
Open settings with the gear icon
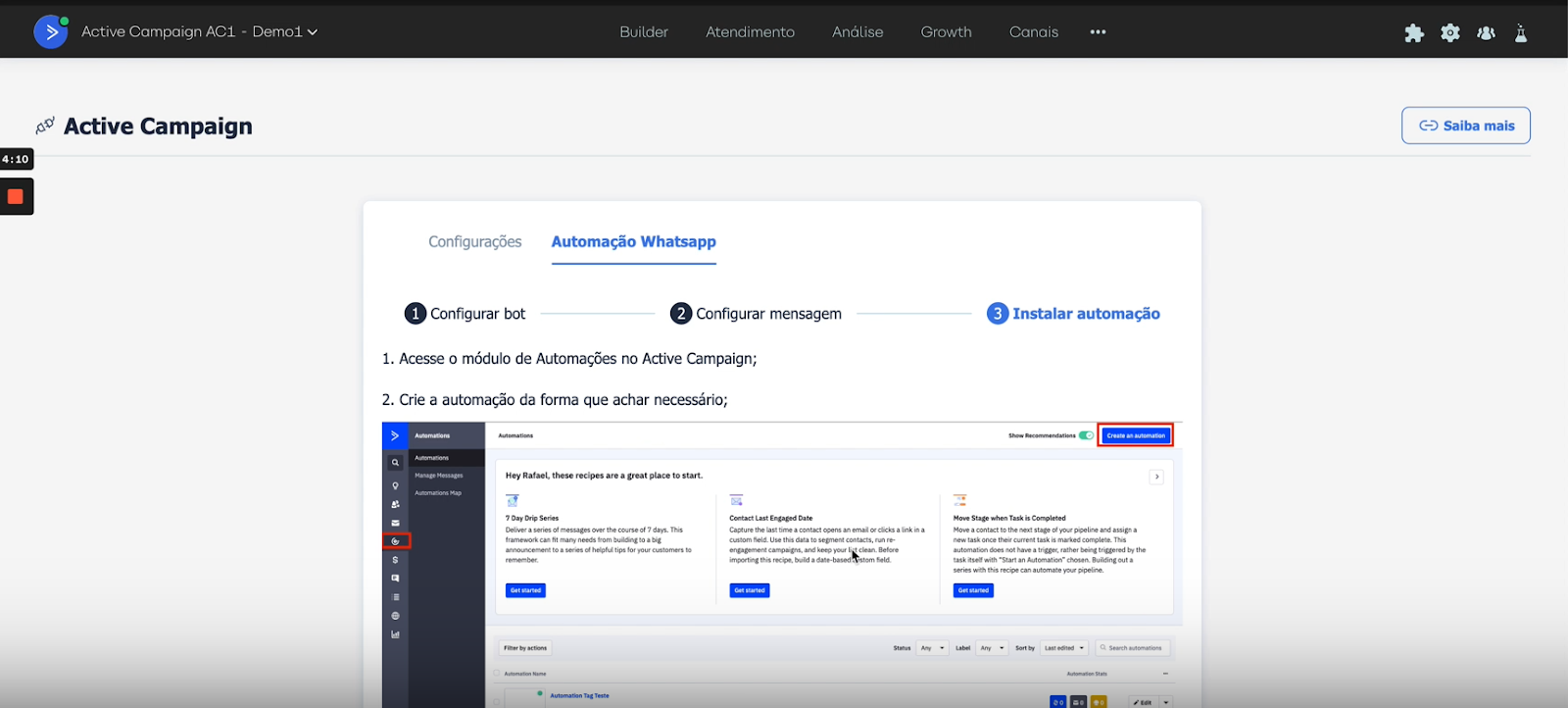1450,33
